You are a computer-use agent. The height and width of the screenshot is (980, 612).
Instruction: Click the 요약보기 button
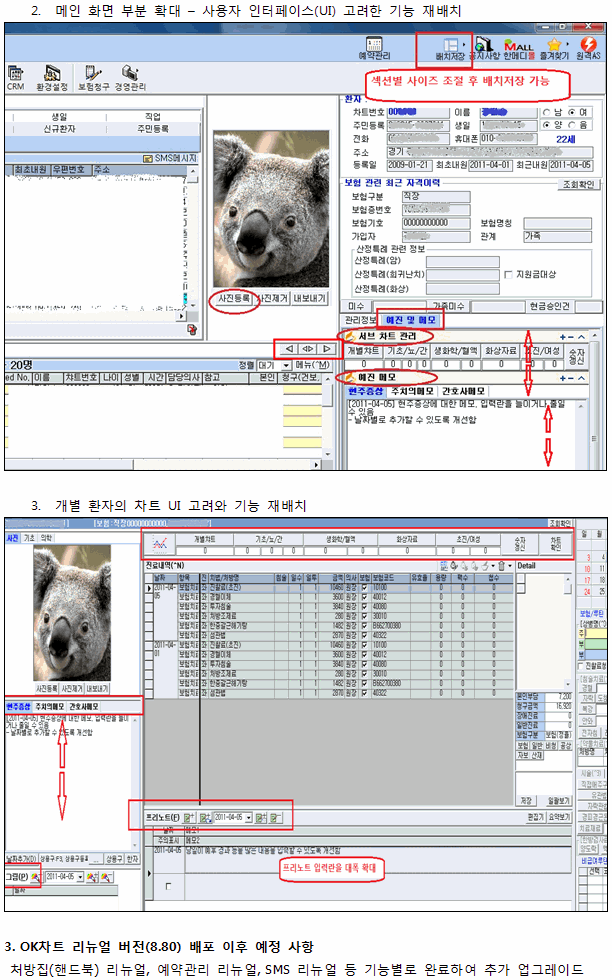pos(559,817)
